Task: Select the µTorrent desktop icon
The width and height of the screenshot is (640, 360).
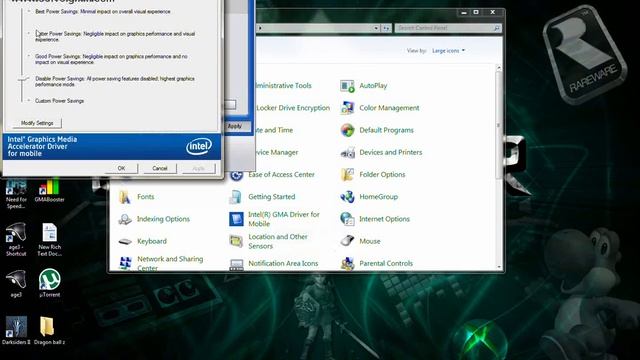Action: click(x=49, y=283)
